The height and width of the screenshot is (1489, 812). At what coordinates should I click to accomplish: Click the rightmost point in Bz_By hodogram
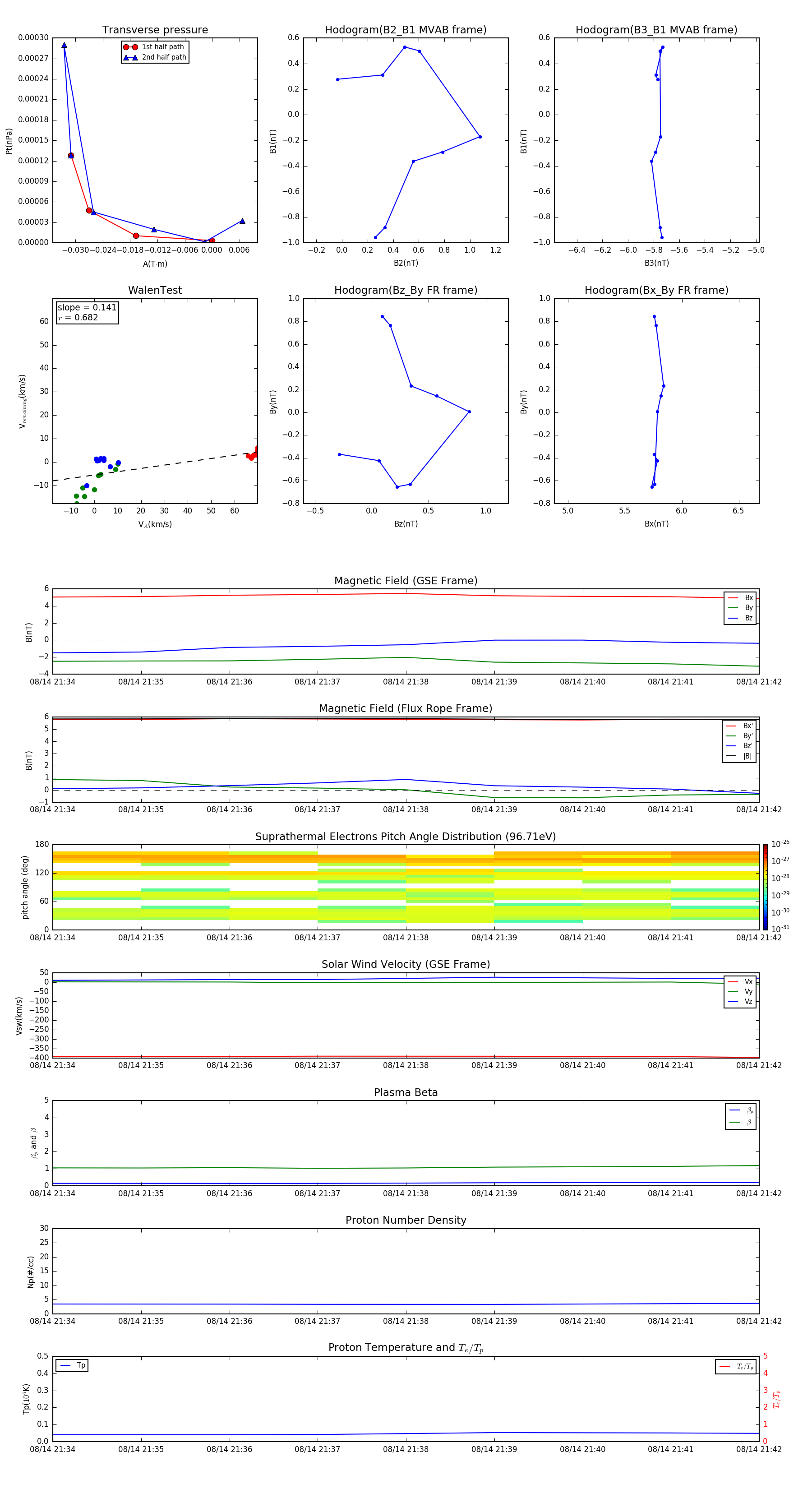pos(469,412)
